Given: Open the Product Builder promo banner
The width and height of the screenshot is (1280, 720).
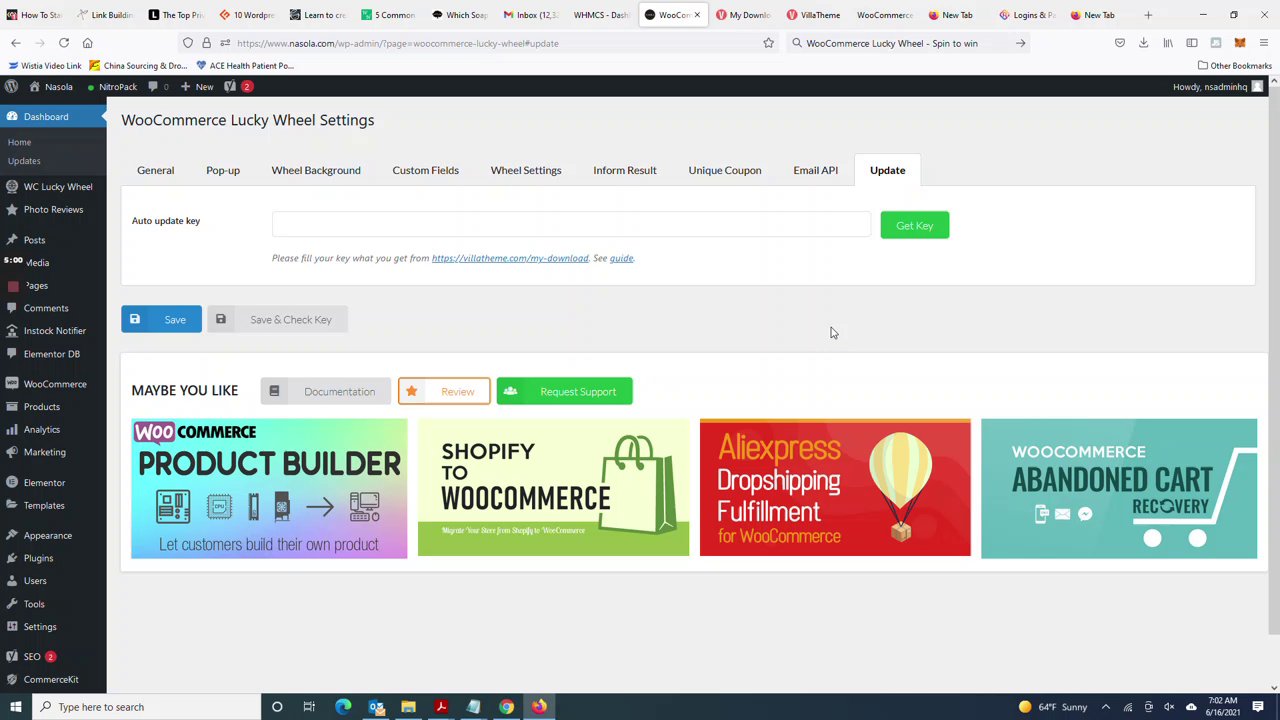Looking at the screenshot, I should click(269, 489).
